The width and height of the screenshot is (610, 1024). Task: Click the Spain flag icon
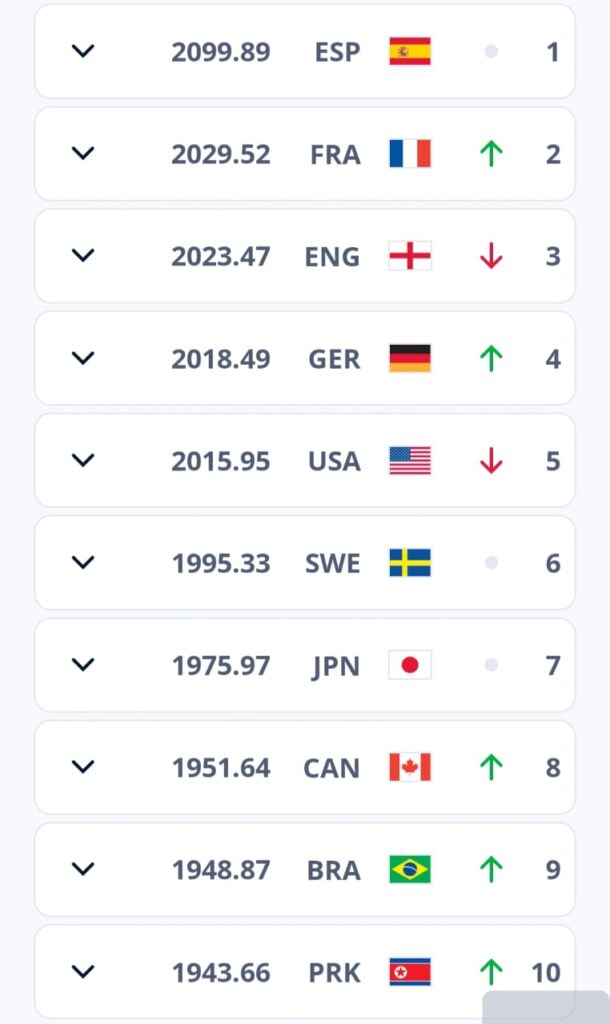click(410, 51)
